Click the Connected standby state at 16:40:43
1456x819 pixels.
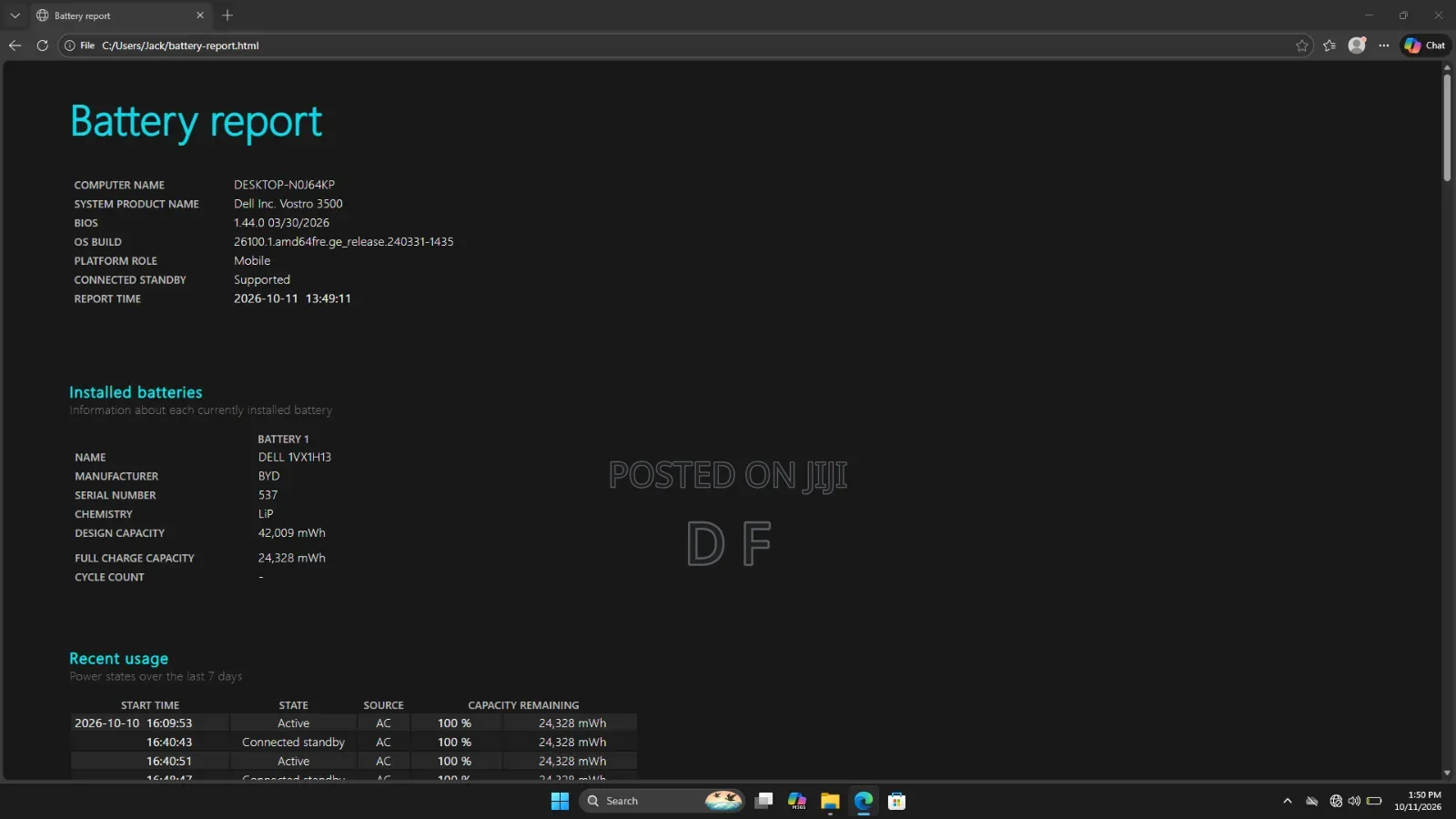[293, 743]
